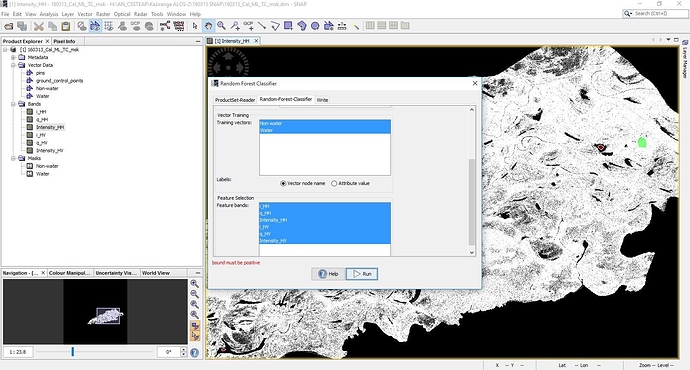Click the Open Product toolbar icon

click(8, 26)
